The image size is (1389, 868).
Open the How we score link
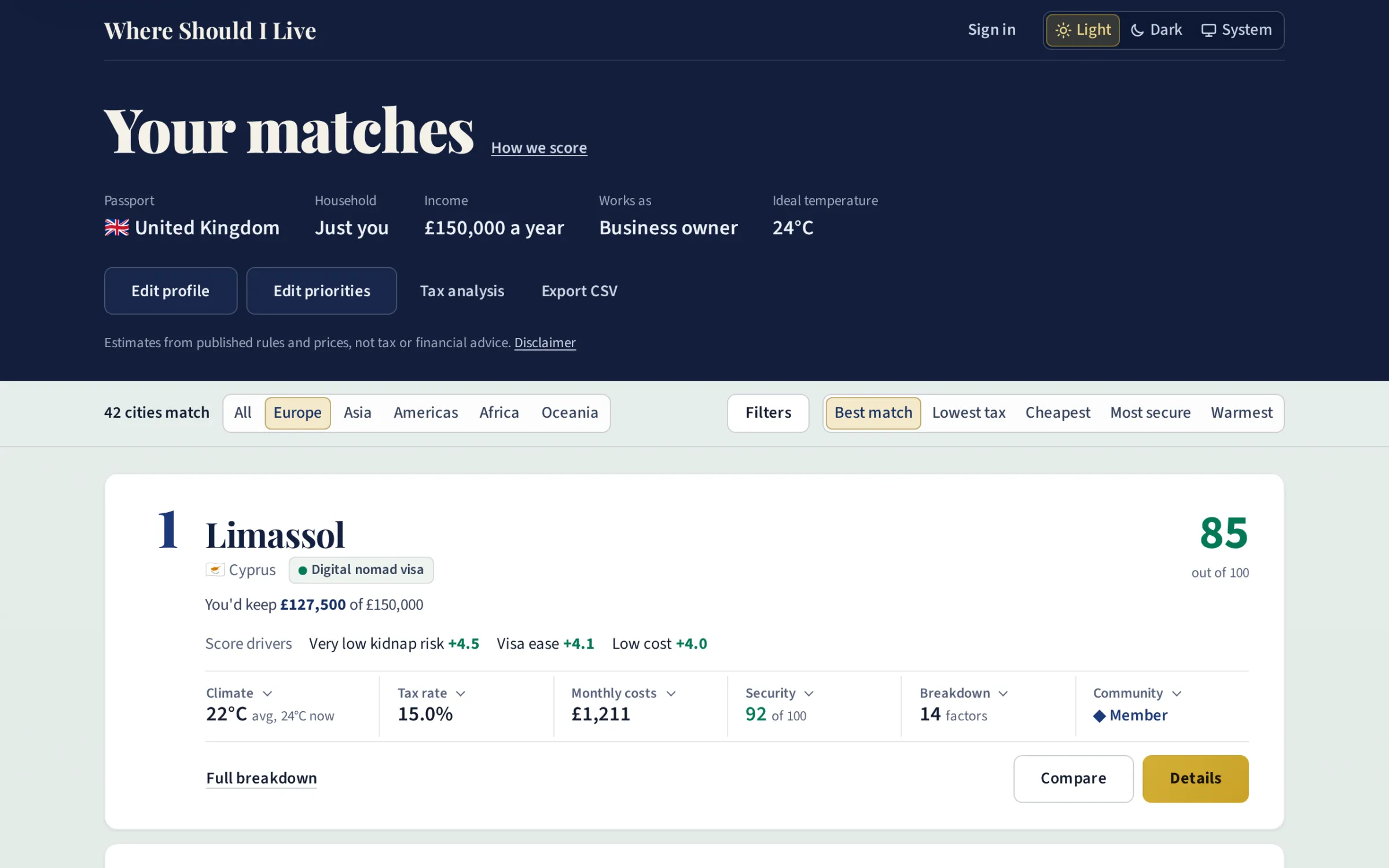point(539,148)
